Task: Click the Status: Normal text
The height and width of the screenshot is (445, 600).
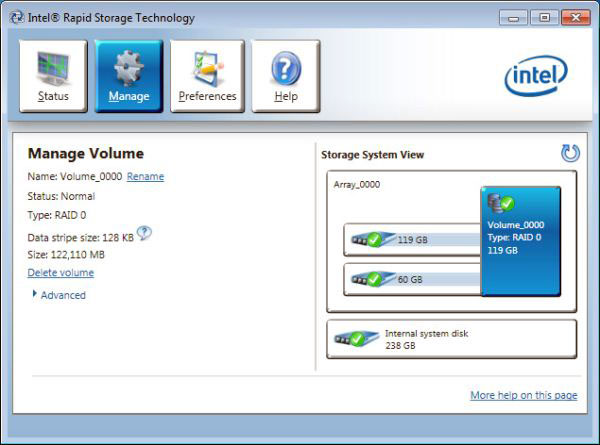Action: tap(61, 196)
